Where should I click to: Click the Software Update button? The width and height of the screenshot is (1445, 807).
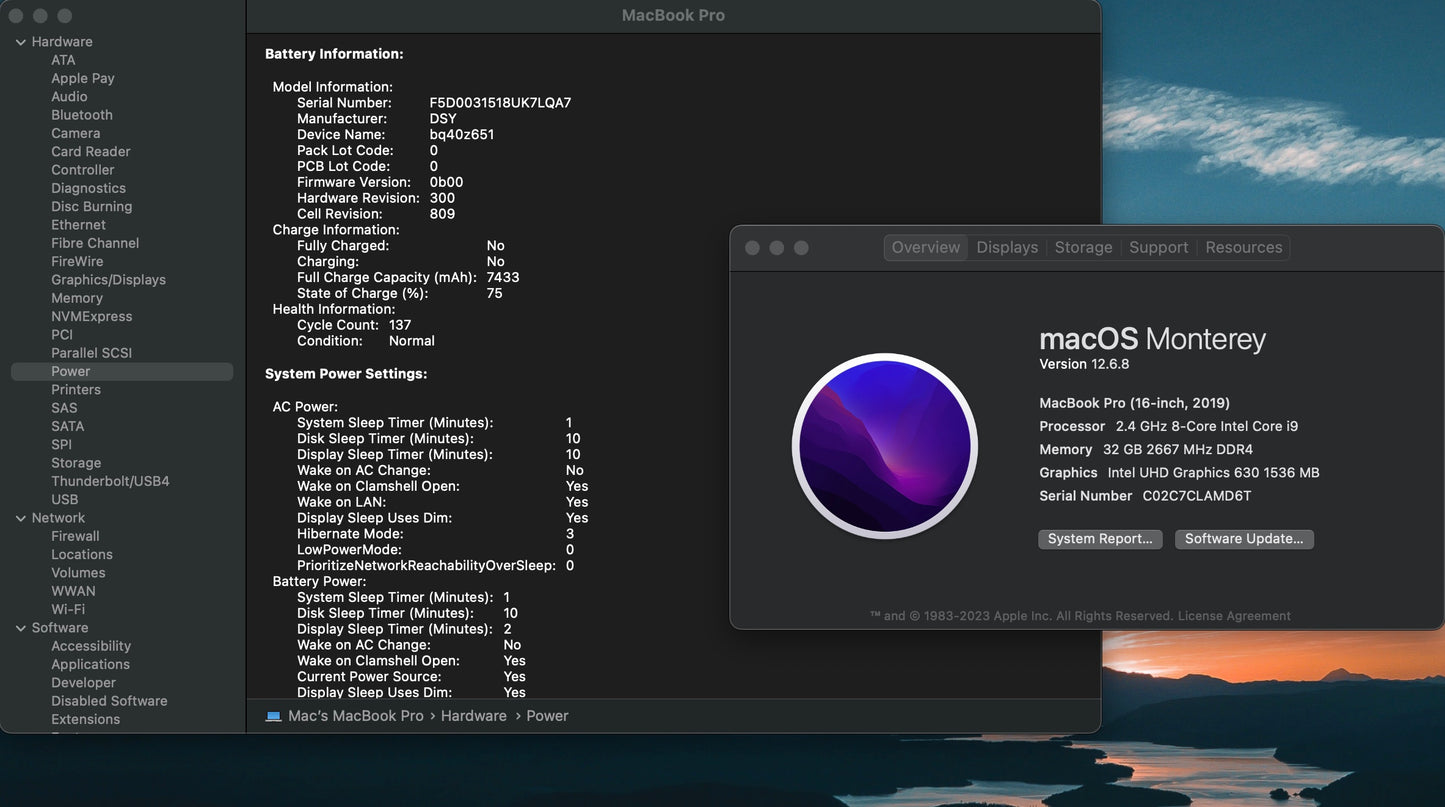tap(1244, 539)
